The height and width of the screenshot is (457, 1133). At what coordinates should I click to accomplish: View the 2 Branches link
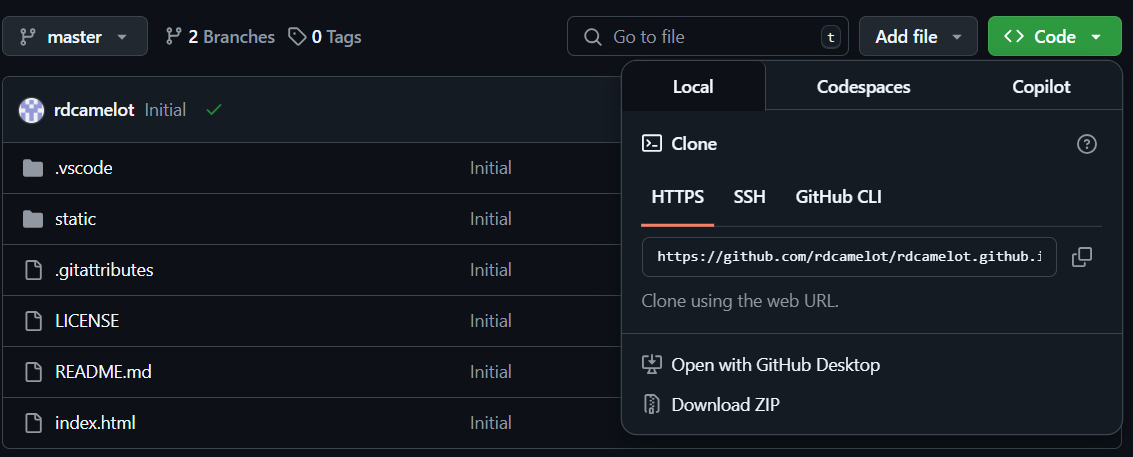point(220,37)
